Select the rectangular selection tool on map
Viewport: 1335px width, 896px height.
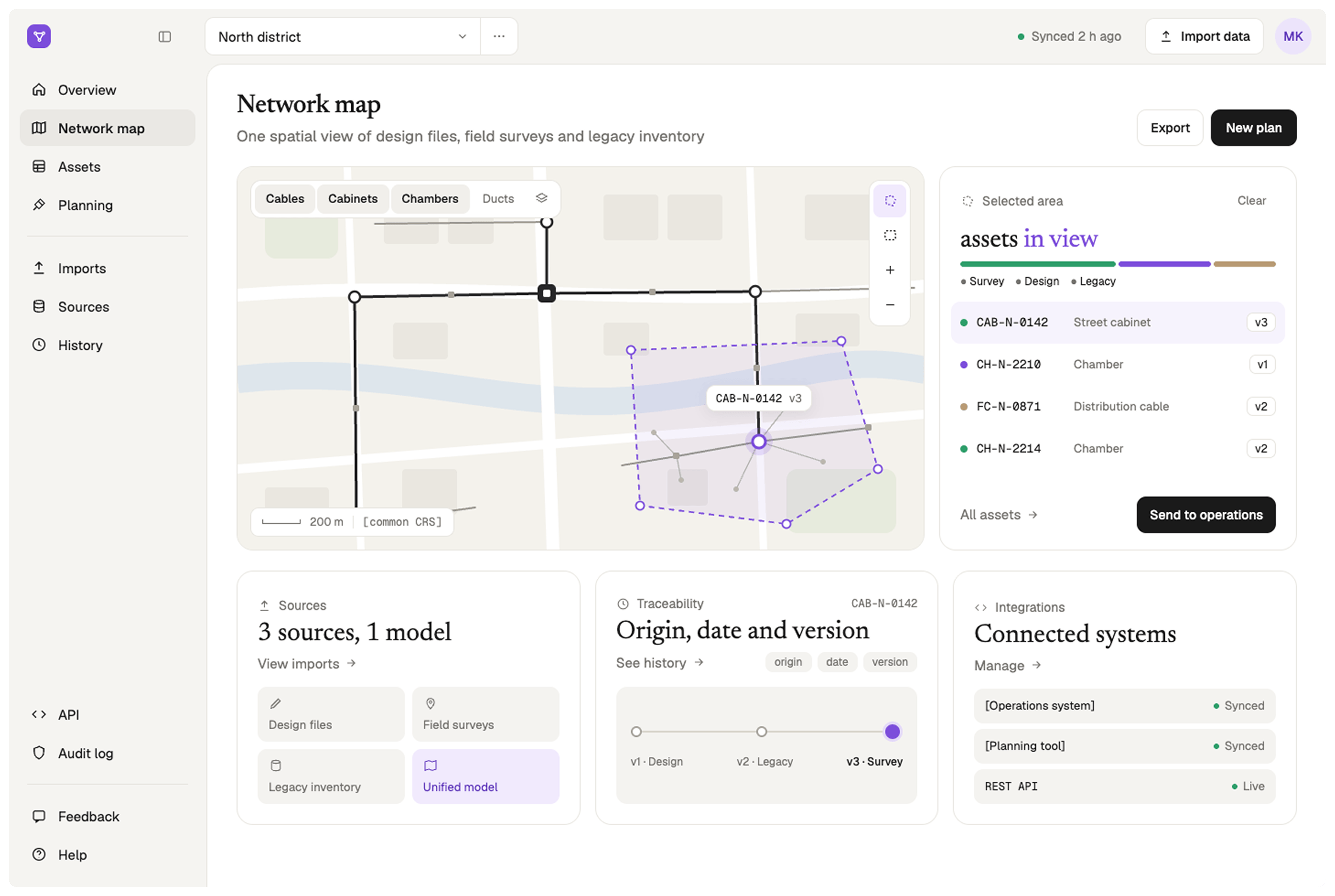point(890,236)
